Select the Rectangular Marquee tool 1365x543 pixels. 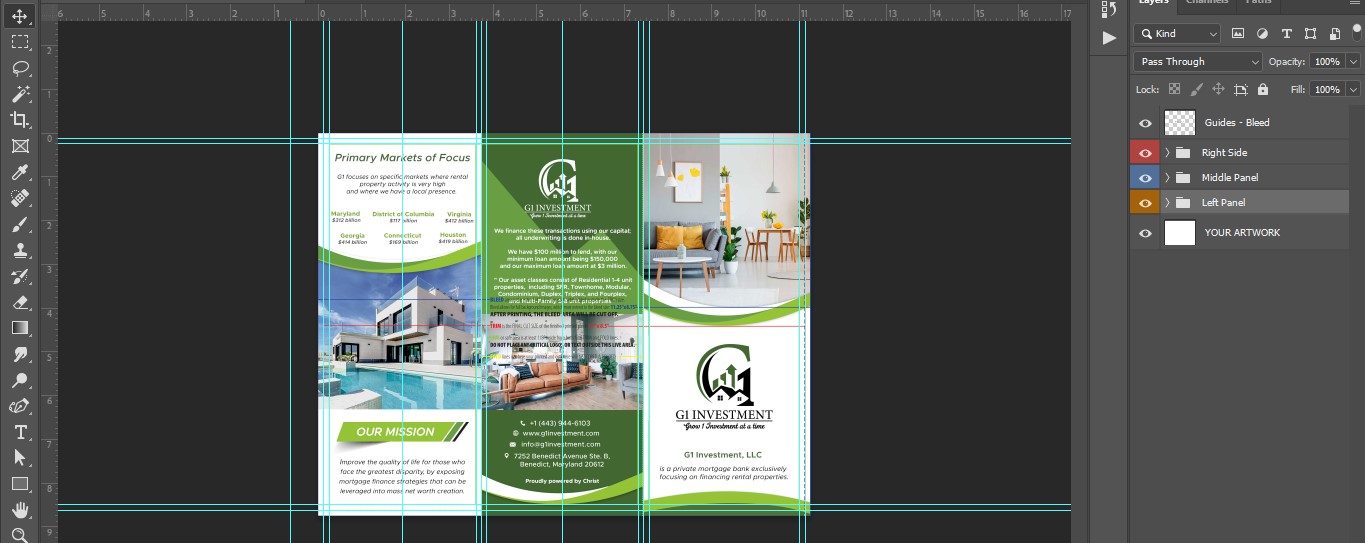[x=19, y=42]
